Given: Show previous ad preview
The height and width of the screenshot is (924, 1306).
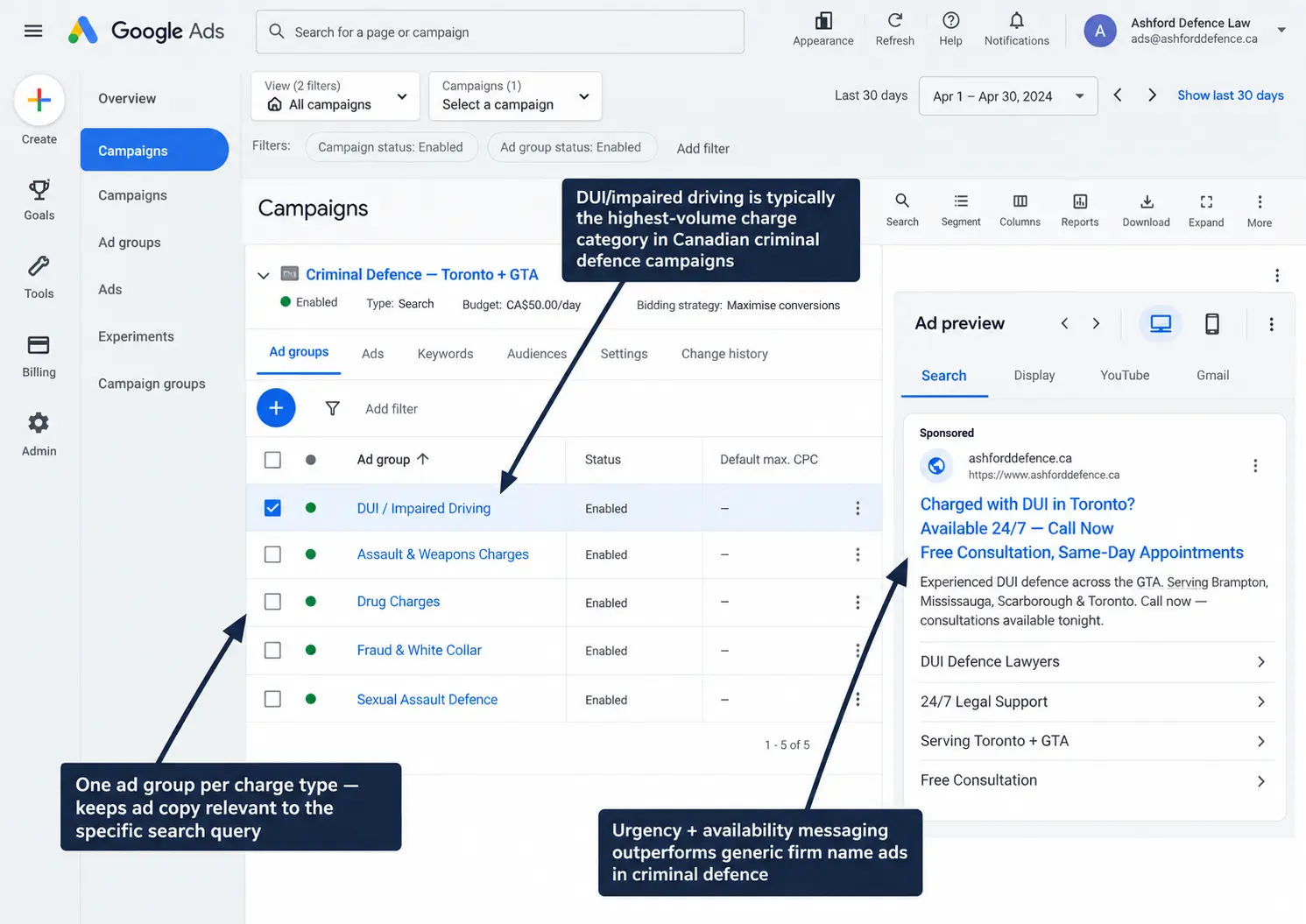Looking at the screenshot, I should point(1064,323).
